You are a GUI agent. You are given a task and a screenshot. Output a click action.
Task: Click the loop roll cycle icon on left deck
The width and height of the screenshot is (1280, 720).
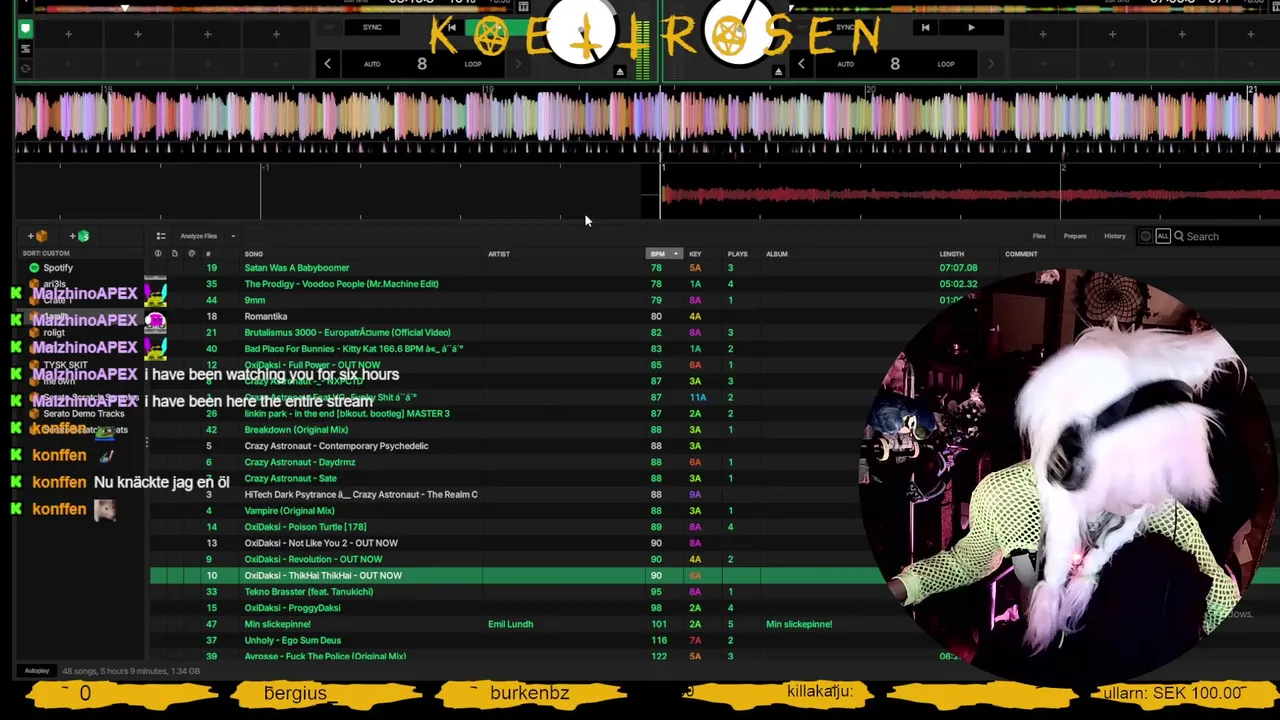pyautogui.click(x=25, y=68)
